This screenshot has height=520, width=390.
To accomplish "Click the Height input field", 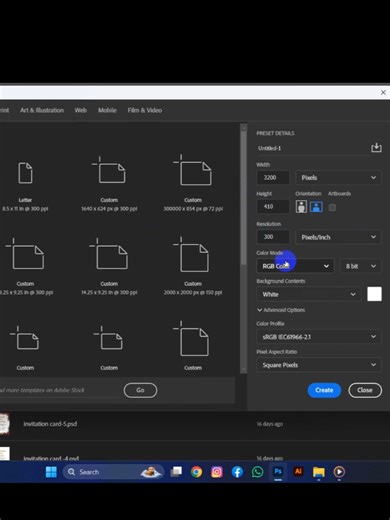I will (x=273, y=207).
